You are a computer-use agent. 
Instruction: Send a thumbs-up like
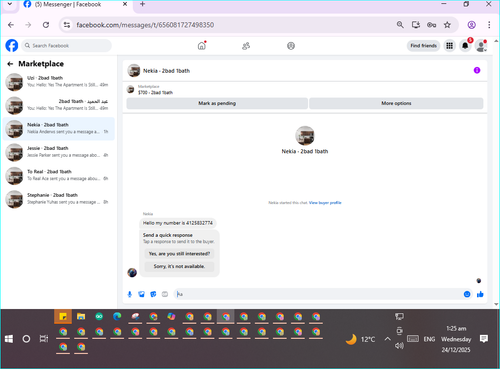[x=480, y=294]
